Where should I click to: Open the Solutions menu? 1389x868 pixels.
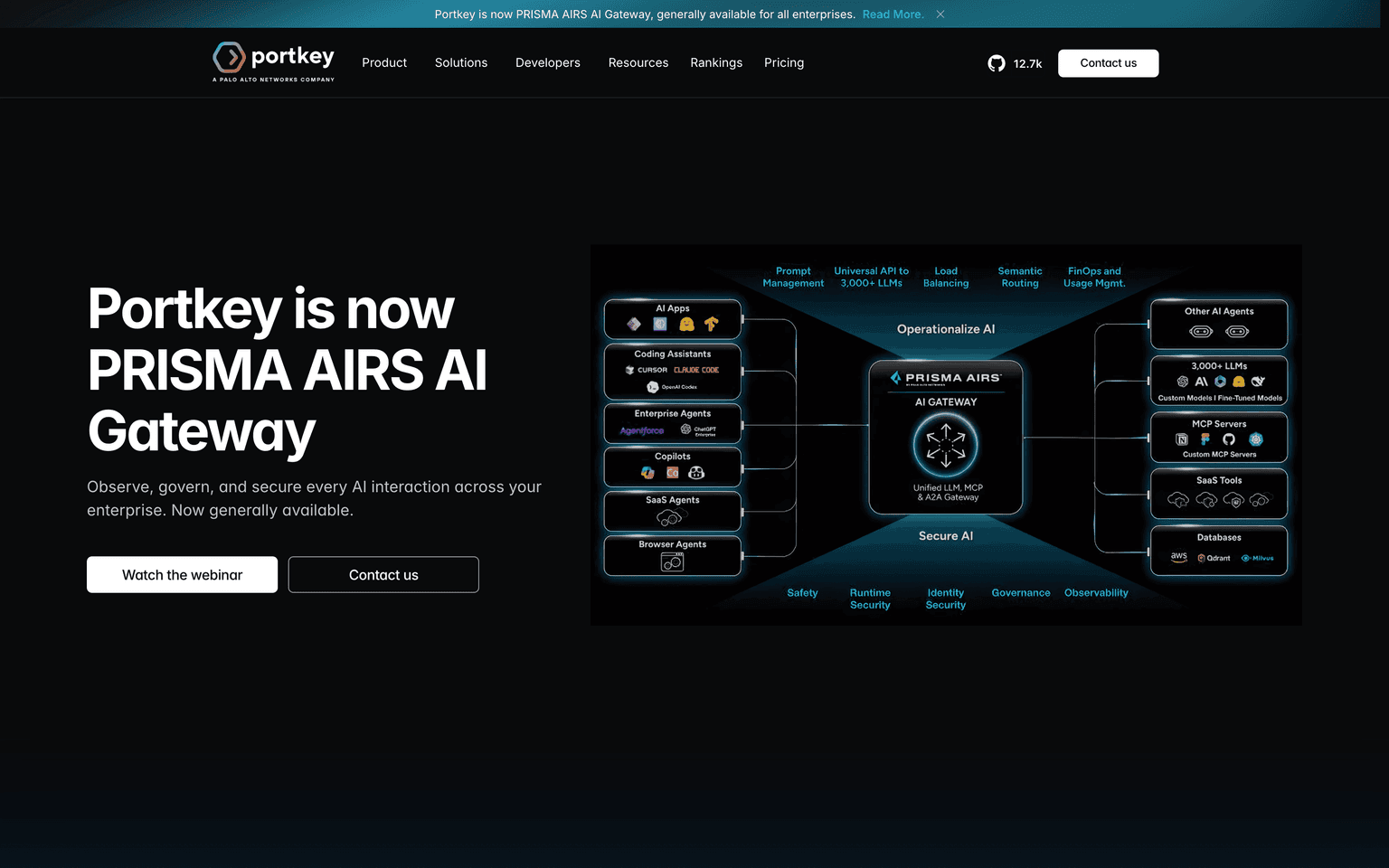point(461,63)
